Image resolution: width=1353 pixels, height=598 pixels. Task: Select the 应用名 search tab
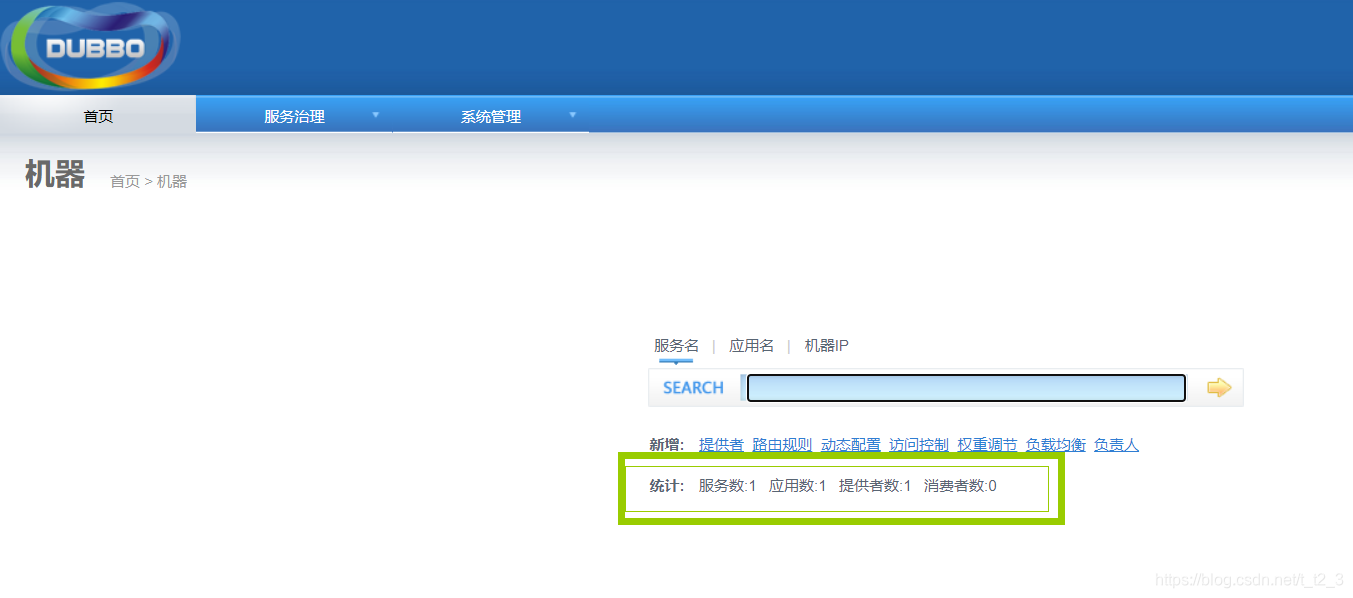point(751,346)
